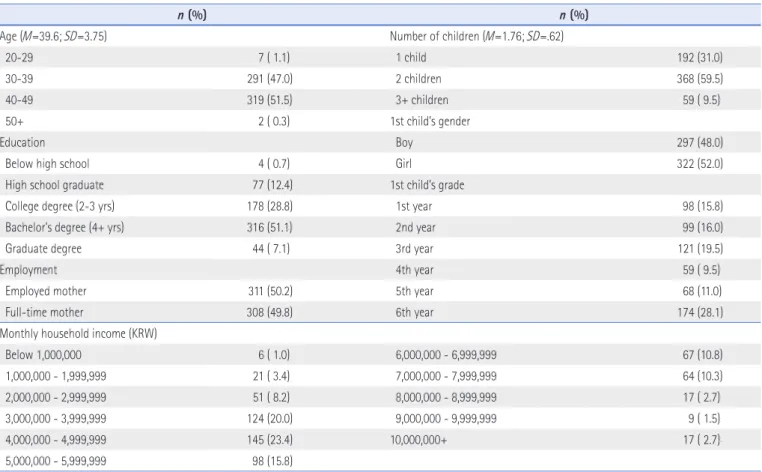Click the value '322 (52.0)'
Viewport: 762px width, 472px height.
[x=700, y=164]
